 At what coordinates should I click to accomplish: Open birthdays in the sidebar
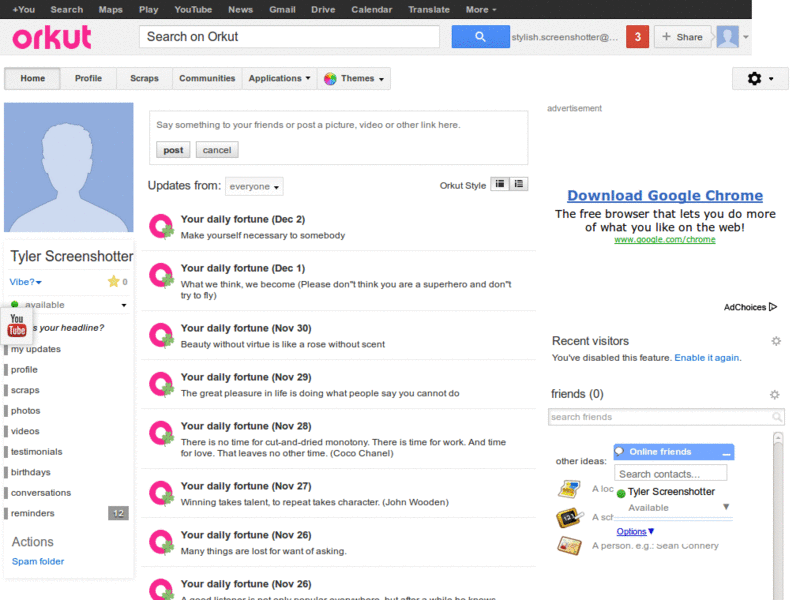(x=31, y=472)
